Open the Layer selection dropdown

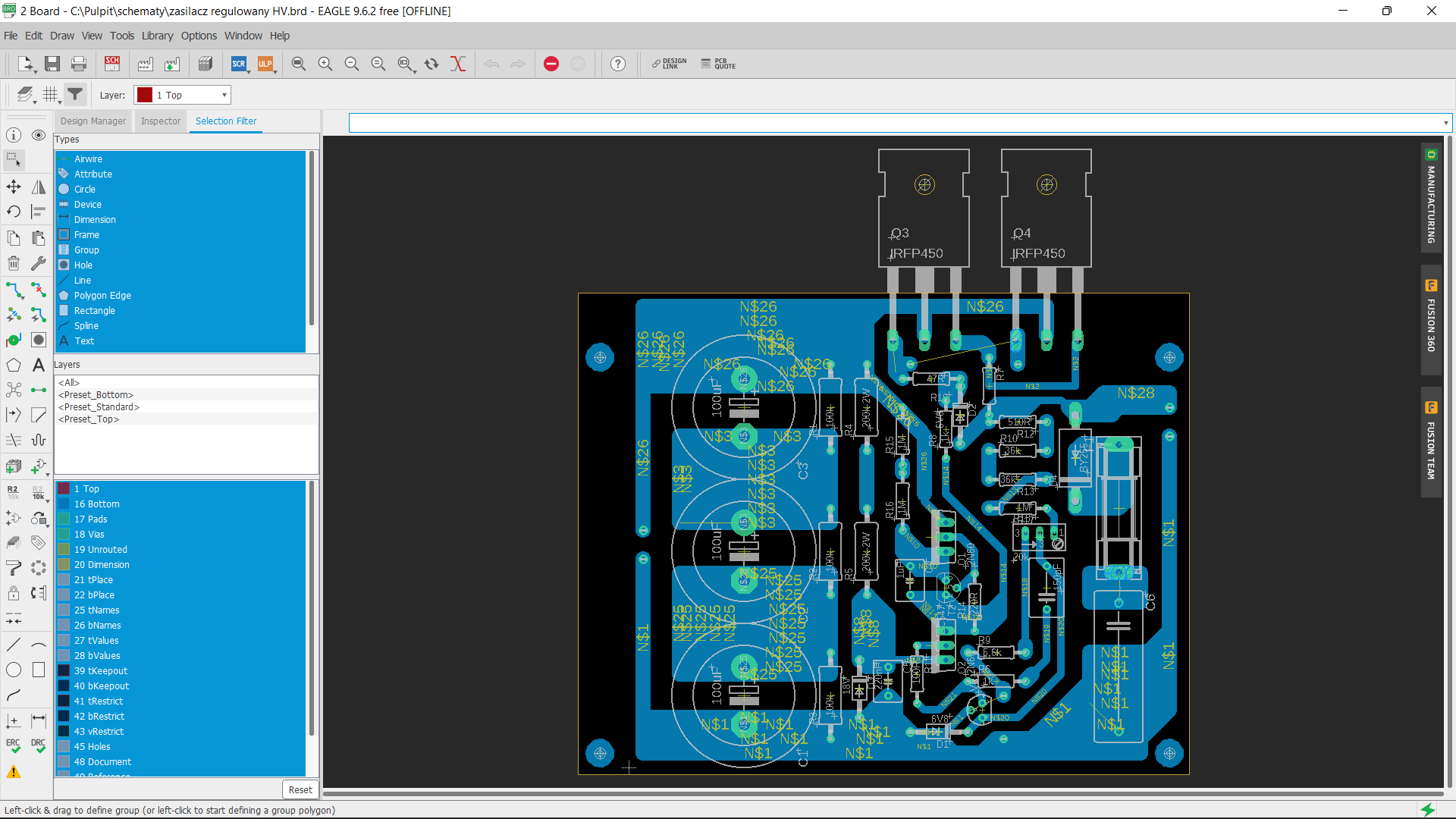point(182,95)
